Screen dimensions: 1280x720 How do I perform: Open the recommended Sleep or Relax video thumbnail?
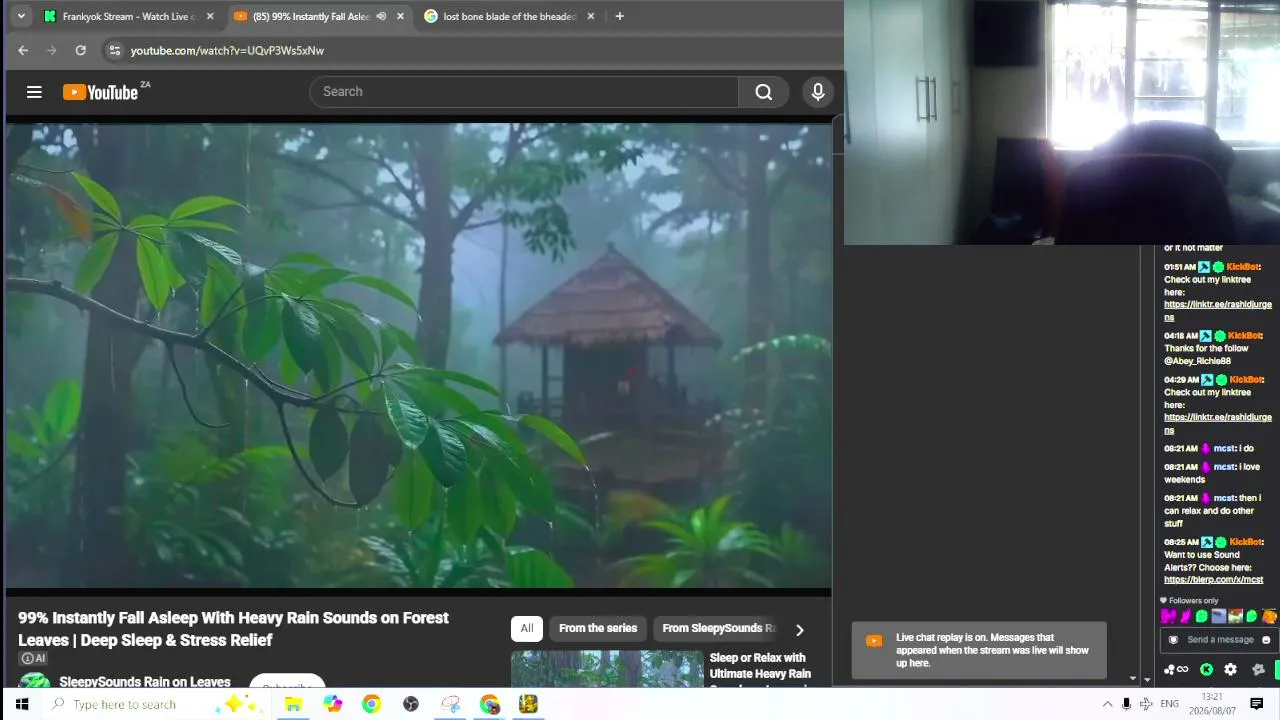(607, 668)
